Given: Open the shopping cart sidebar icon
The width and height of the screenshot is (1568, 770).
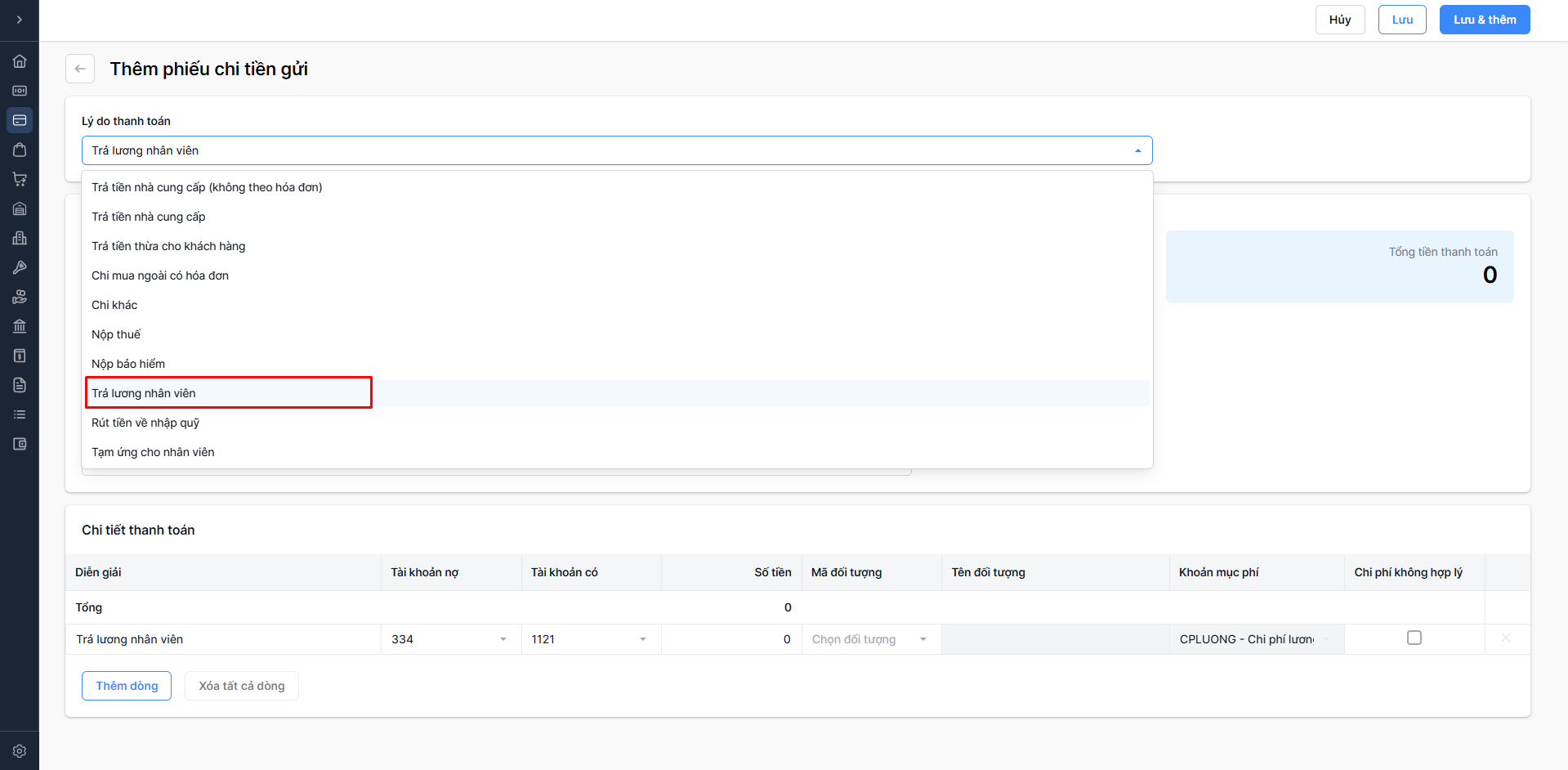Looking at the screenshot, I should 20,179.
